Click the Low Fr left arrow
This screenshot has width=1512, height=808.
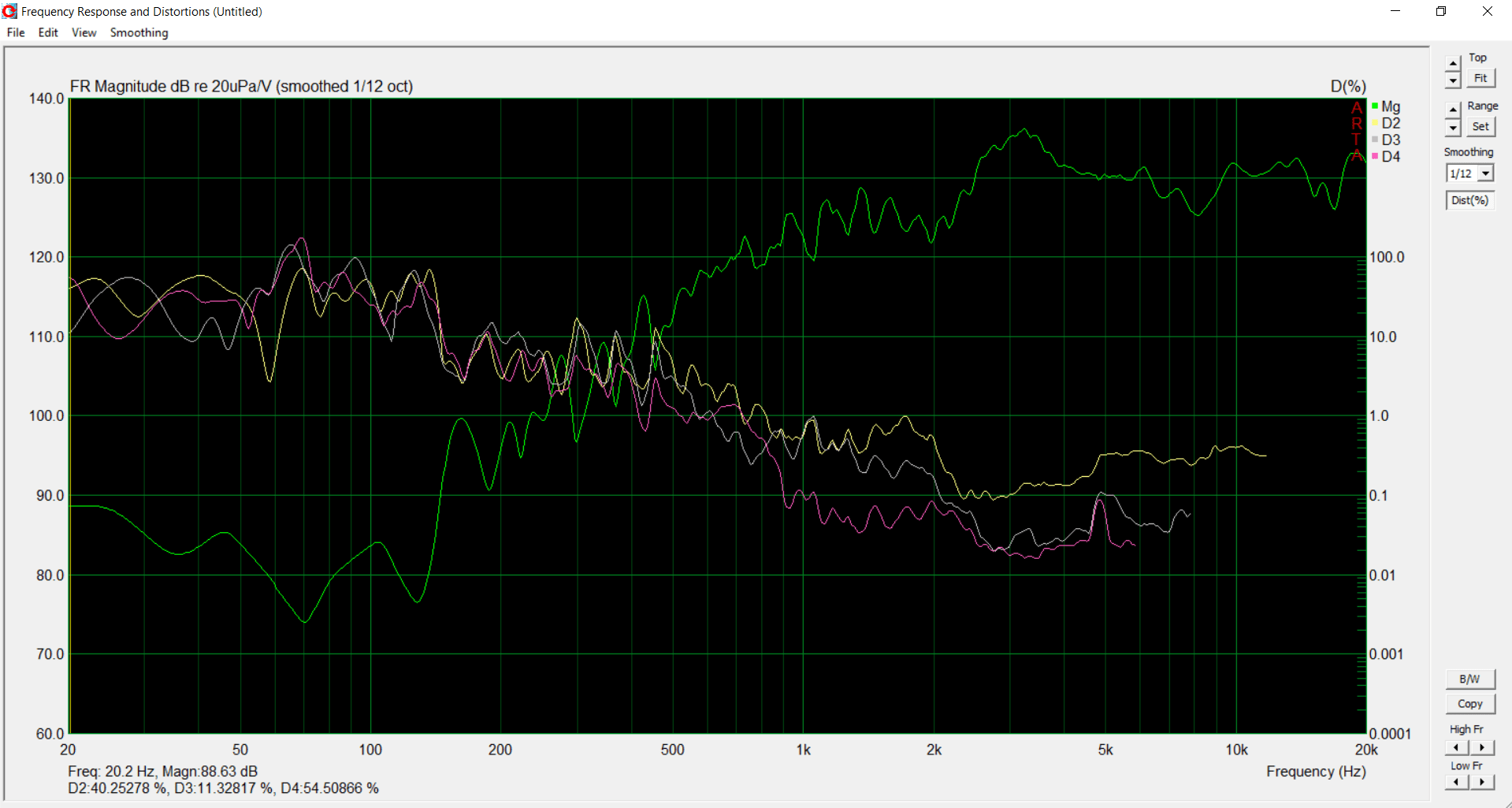coord(1457,782)
